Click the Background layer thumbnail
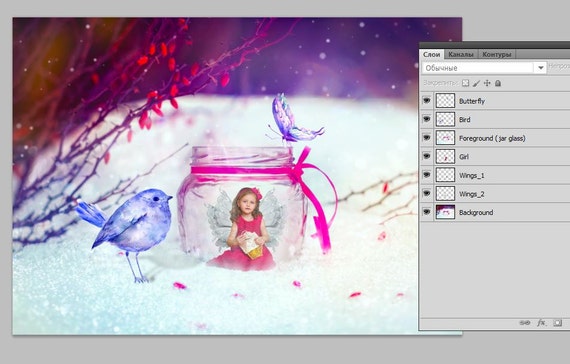This screenshot has width=570, height=364. 445,212
